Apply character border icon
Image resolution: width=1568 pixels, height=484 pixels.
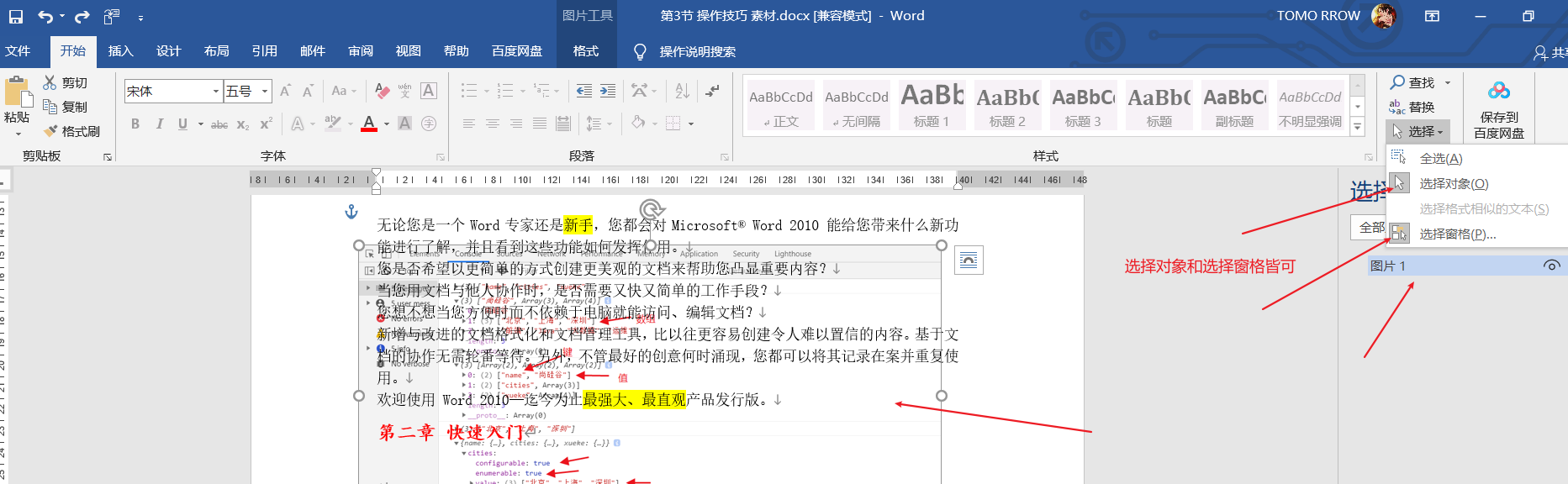tap(429, 91)
